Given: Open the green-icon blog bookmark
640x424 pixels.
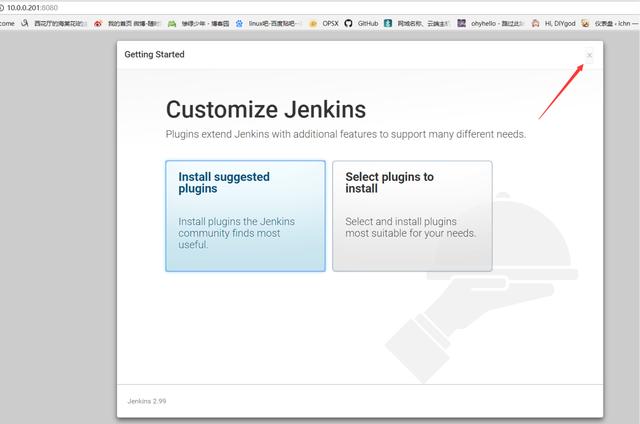Looking at the screenshot, I should point(198,24).
